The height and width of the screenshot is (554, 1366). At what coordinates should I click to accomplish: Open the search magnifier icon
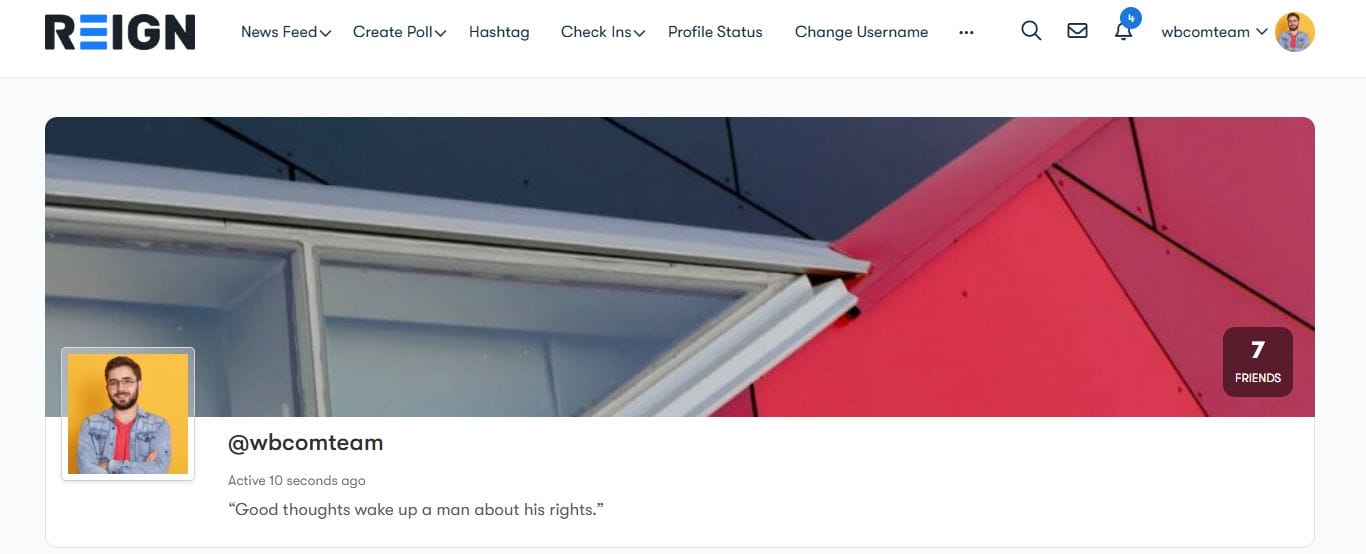pyautogui.click(x=1031, y=31)
